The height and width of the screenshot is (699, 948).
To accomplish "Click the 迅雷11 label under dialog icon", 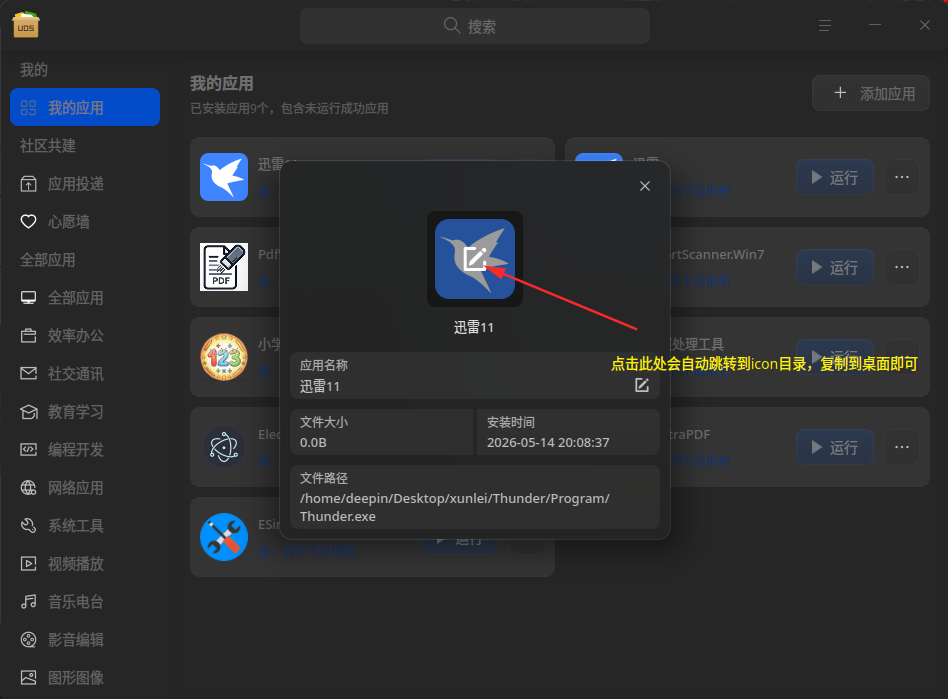I will pyautogui.click(x=474, y=328).
